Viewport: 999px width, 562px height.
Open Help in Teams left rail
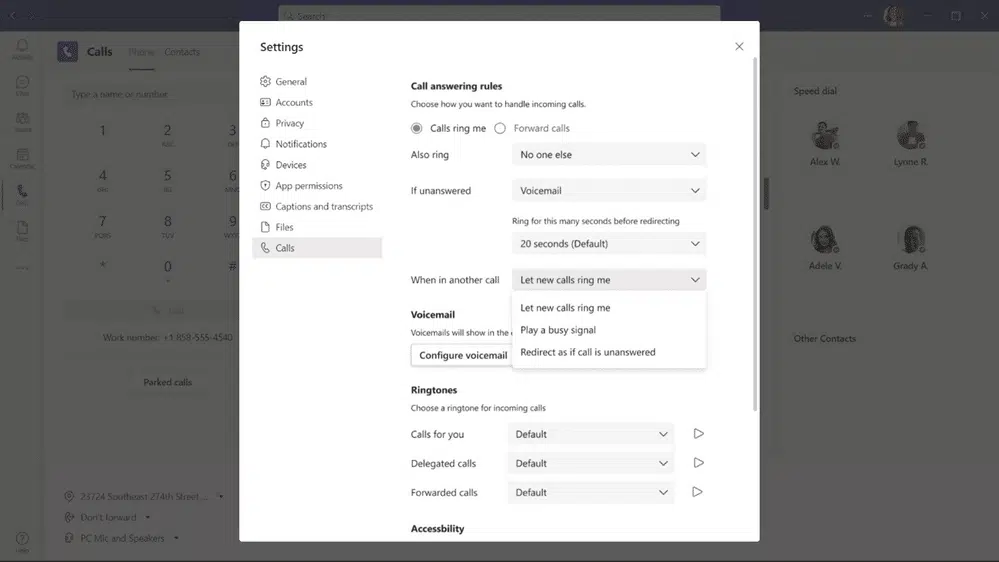22,542
